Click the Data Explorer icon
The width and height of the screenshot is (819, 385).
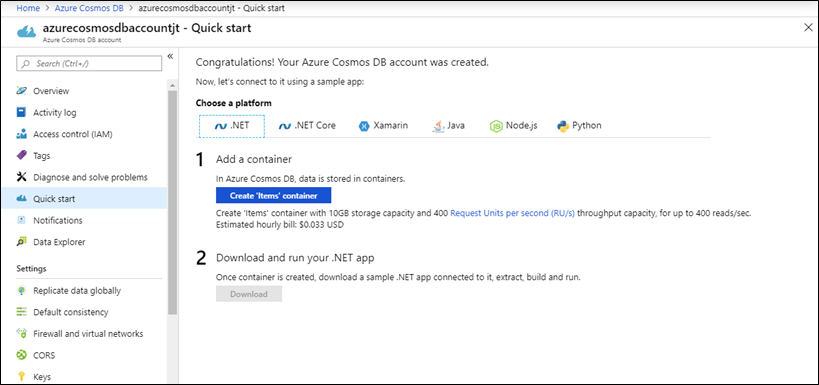[21, 242]
